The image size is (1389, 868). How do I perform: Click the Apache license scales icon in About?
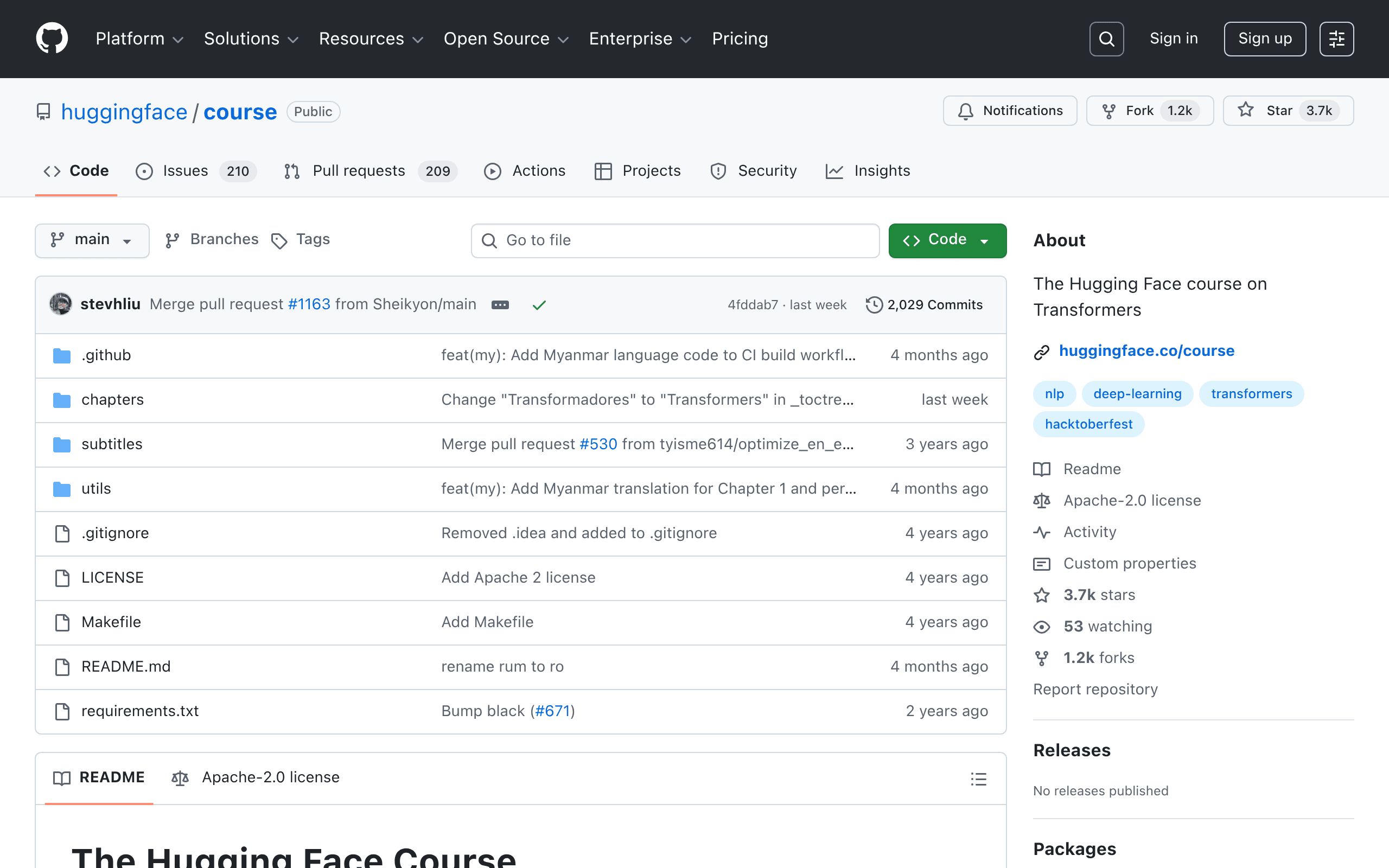click(x=1042, y=501)
